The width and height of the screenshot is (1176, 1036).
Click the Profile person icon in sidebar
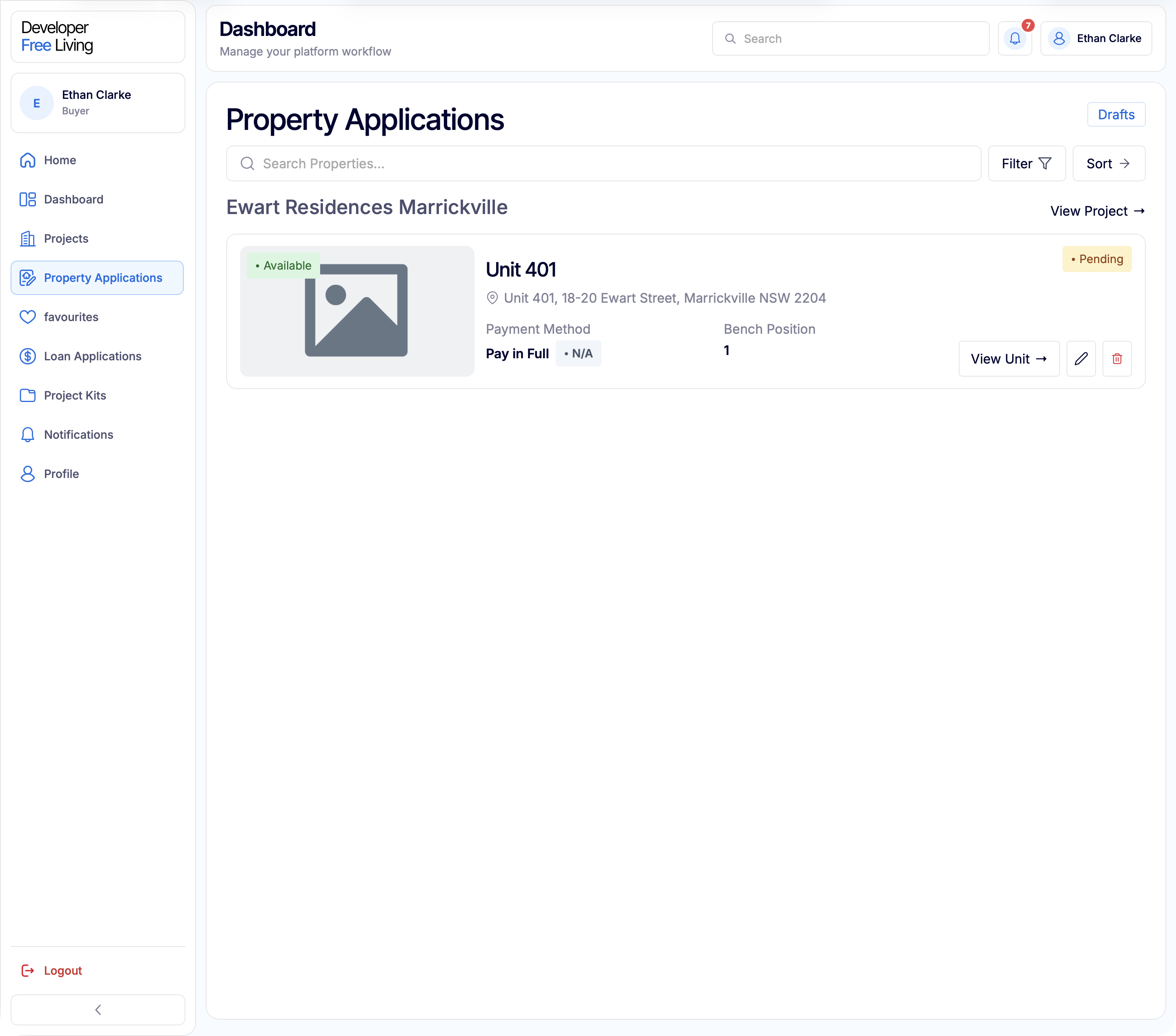[28, 474]
